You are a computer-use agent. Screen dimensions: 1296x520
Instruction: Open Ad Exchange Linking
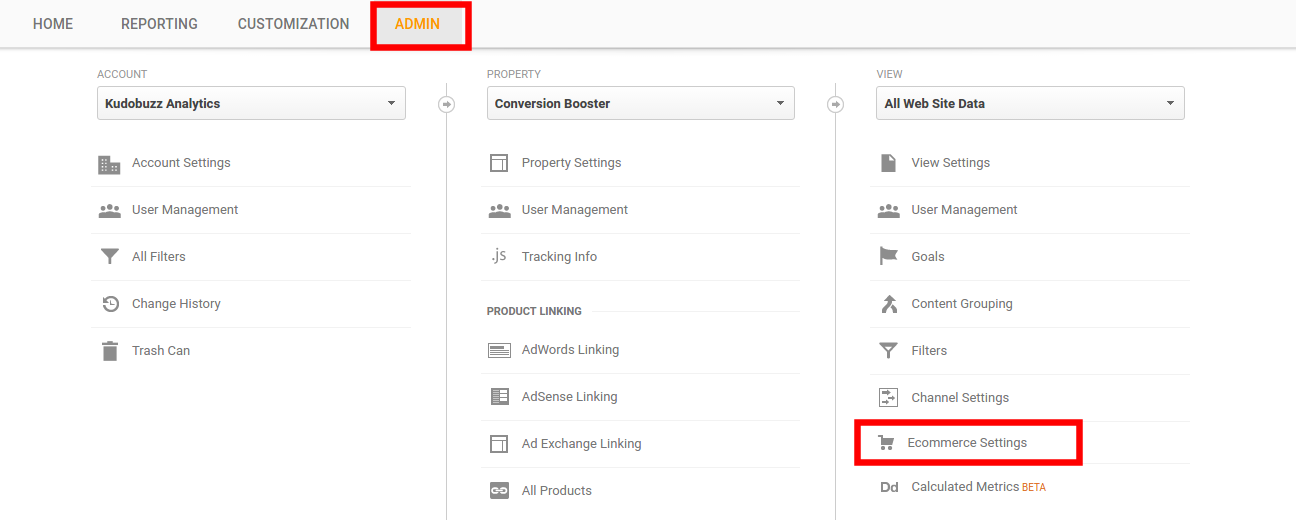pyautogui.click(x=581, y=444)
